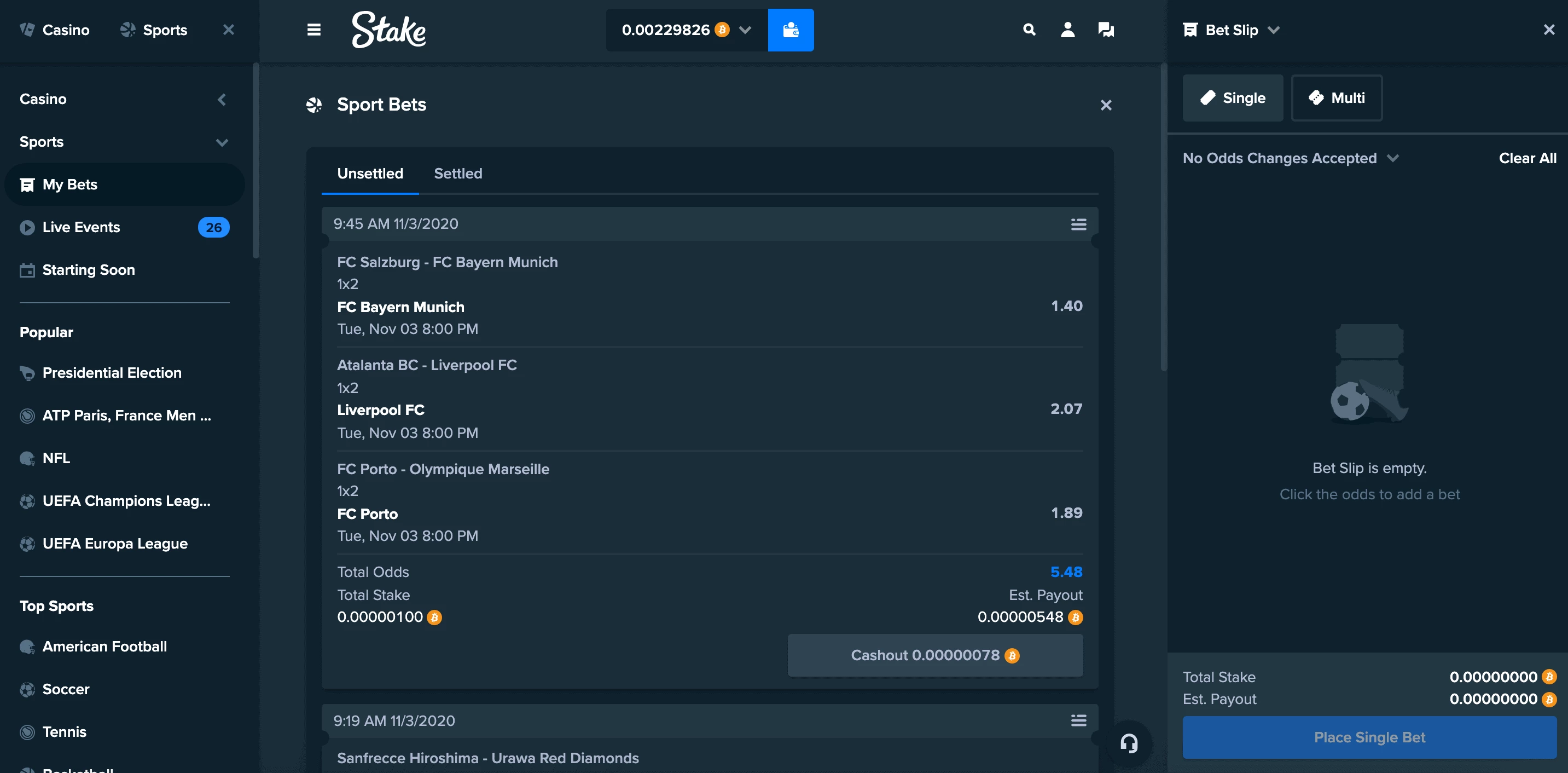Viewport: 1568px width, 773px height.
Task: Switch to Casino in top bar
Action: point(54,30)
